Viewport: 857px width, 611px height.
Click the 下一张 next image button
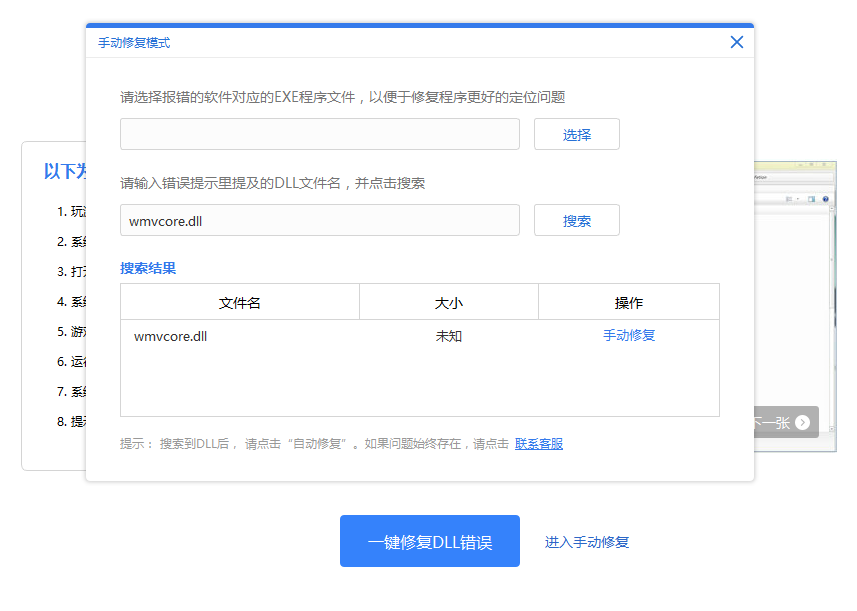[784, 422]
